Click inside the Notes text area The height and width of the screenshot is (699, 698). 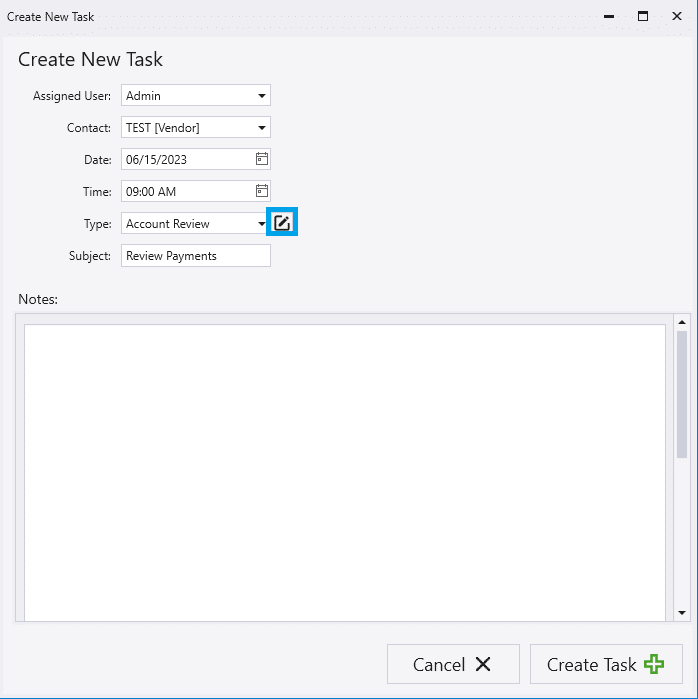(344, 470)
